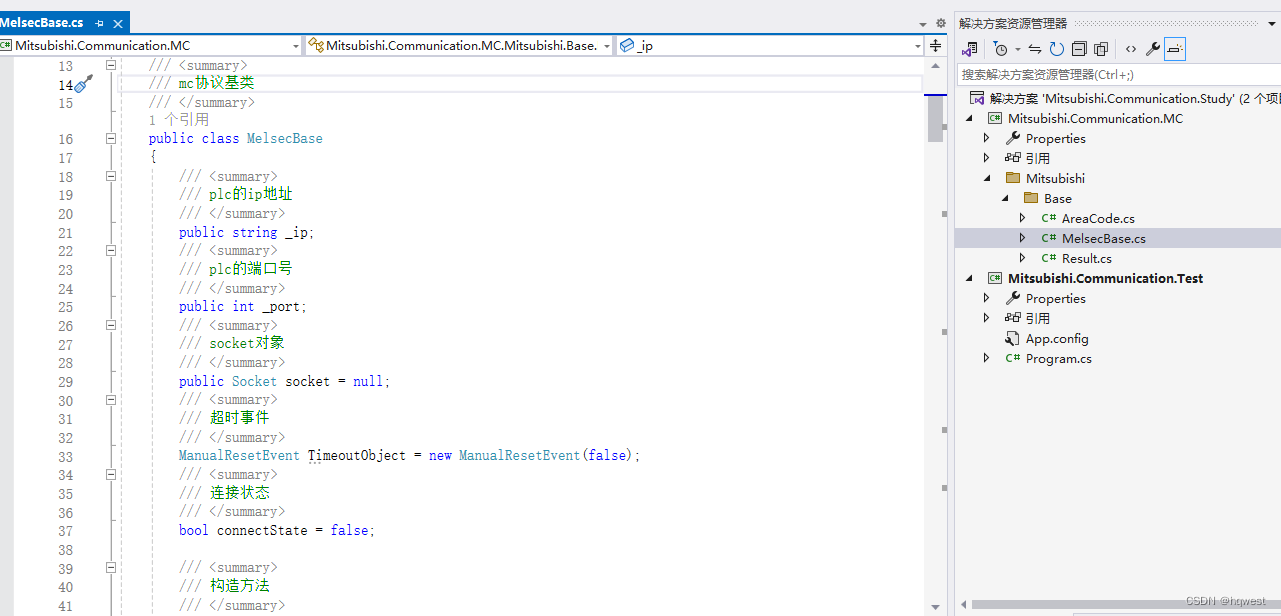Screen dimensions: 1281x616
Task: Click the screwdriver quick actions icon
Action: pos(84,85)
